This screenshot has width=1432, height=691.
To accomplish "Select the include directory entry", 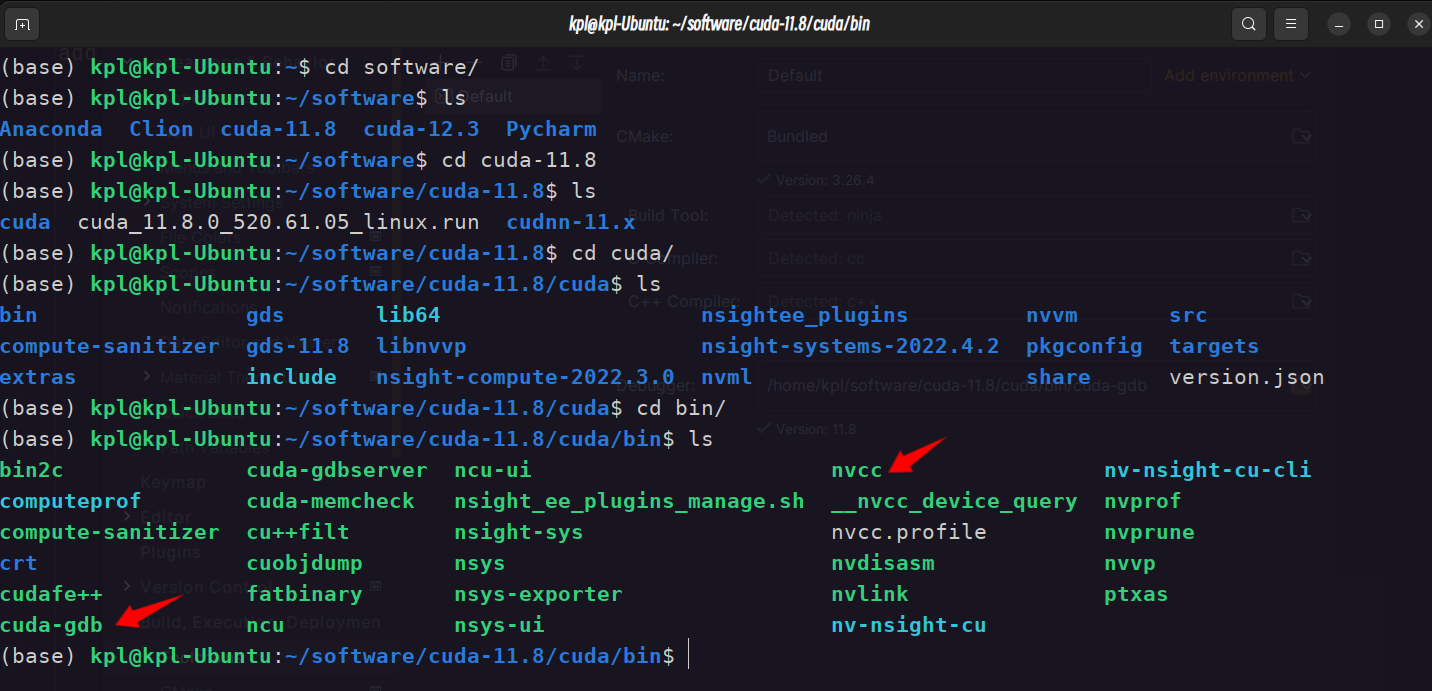I will [x=291, y=377].
